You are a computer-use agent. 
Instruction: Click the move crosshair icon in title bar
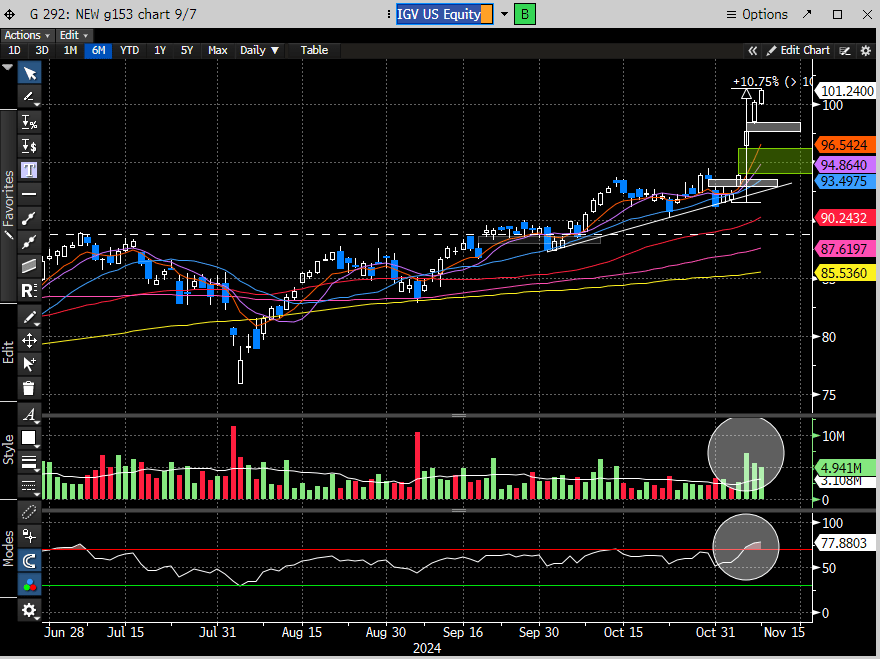[10, 15]
